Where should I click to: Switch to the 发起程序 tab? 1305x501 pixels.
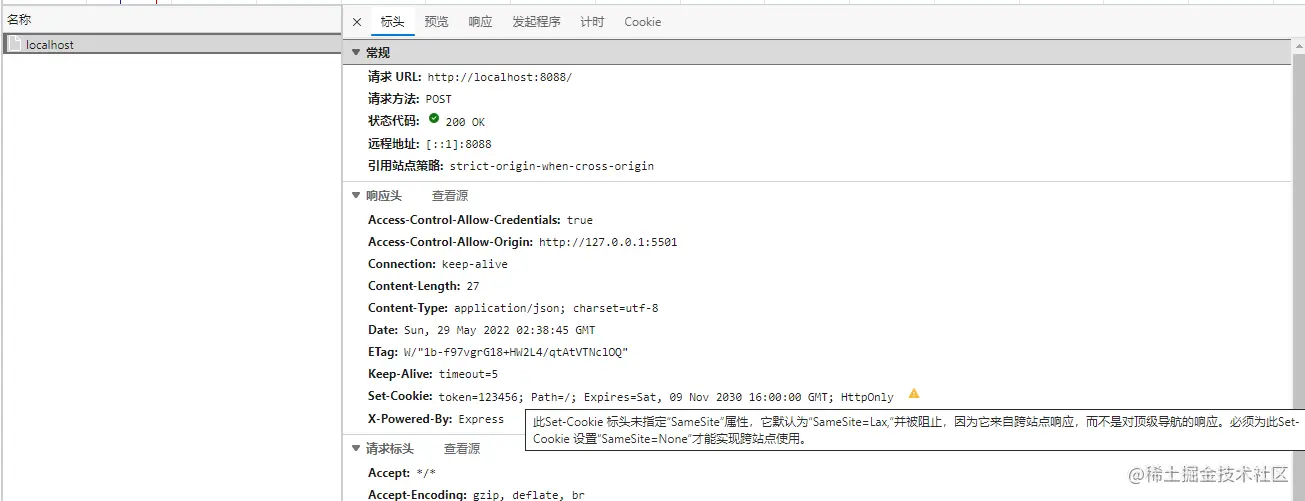536,22
